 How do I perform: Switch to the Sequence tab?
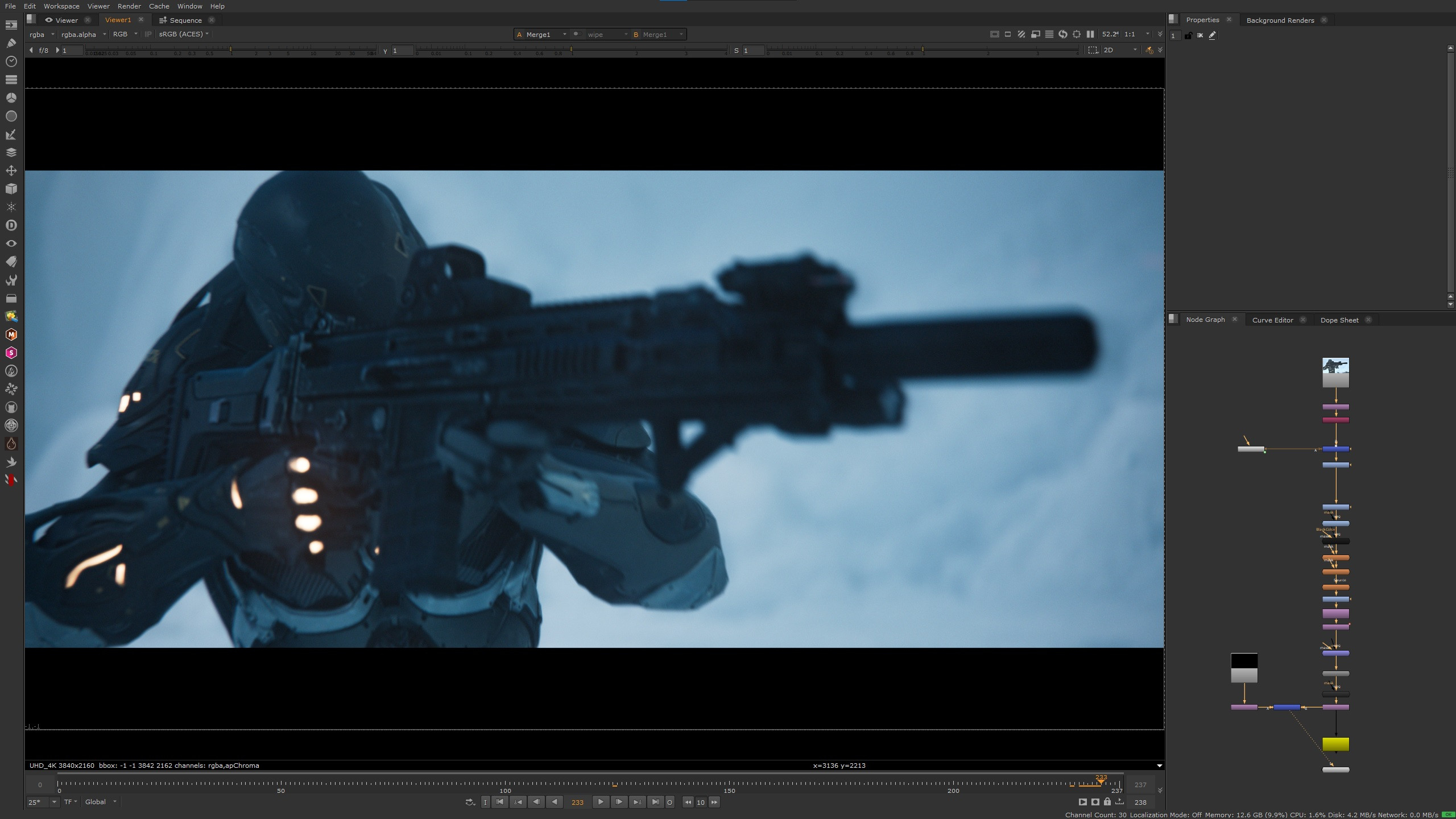pyautogui.click(x=185, y=20)
